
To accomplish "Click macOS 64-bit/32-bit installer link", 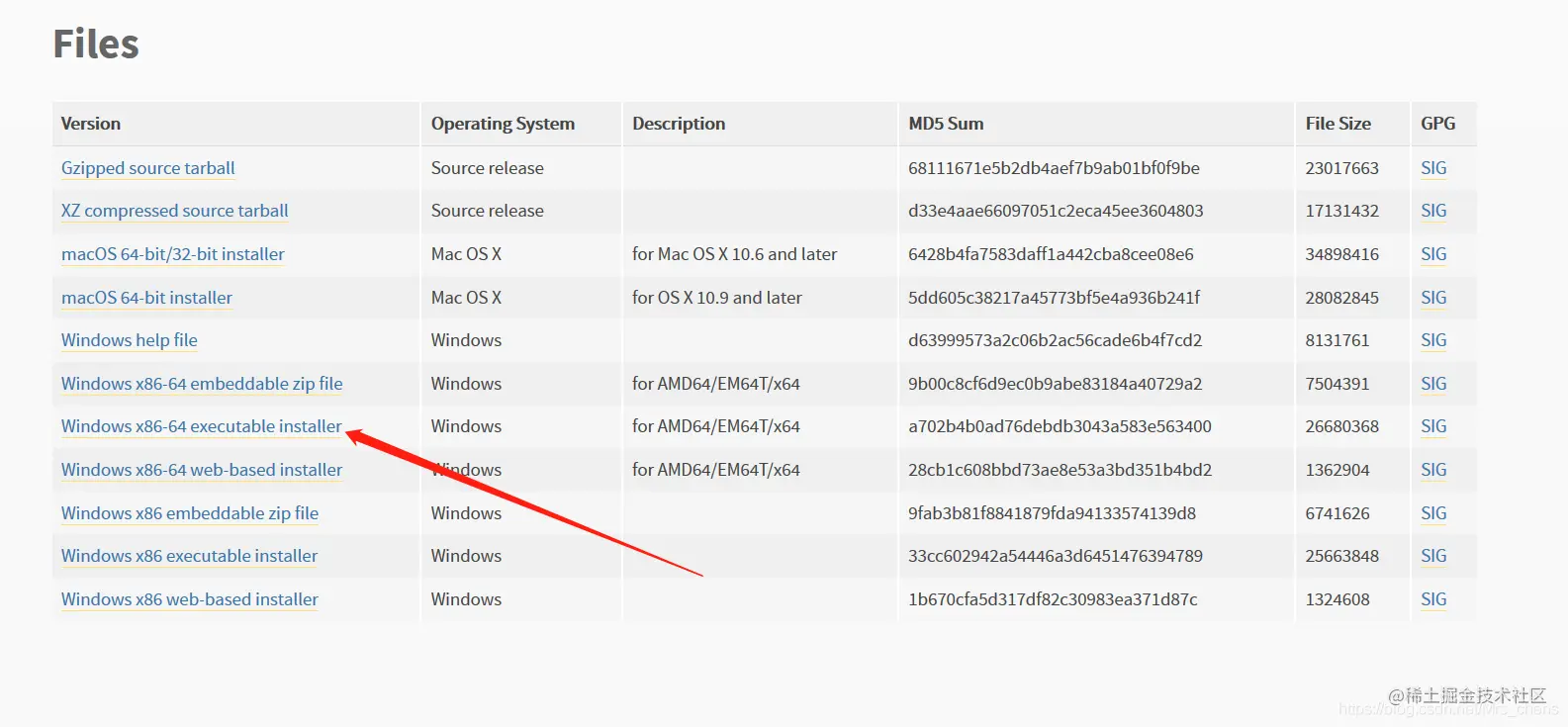I will [x=173, y=254].
